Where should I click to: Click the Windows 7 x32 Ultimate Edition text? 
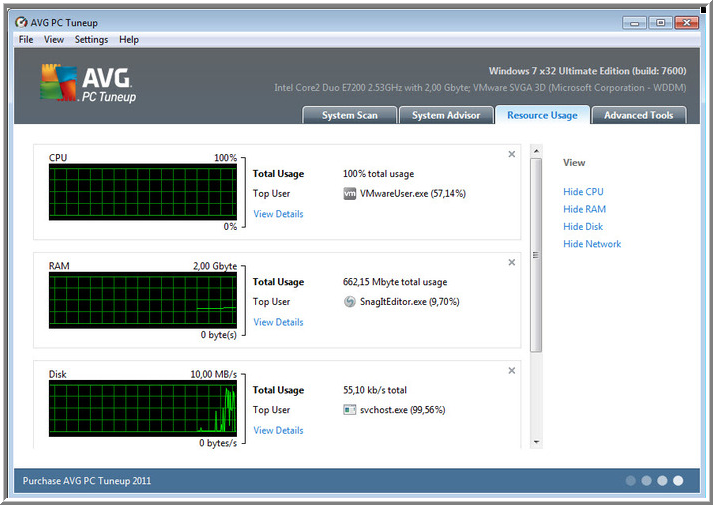[587, 71]
